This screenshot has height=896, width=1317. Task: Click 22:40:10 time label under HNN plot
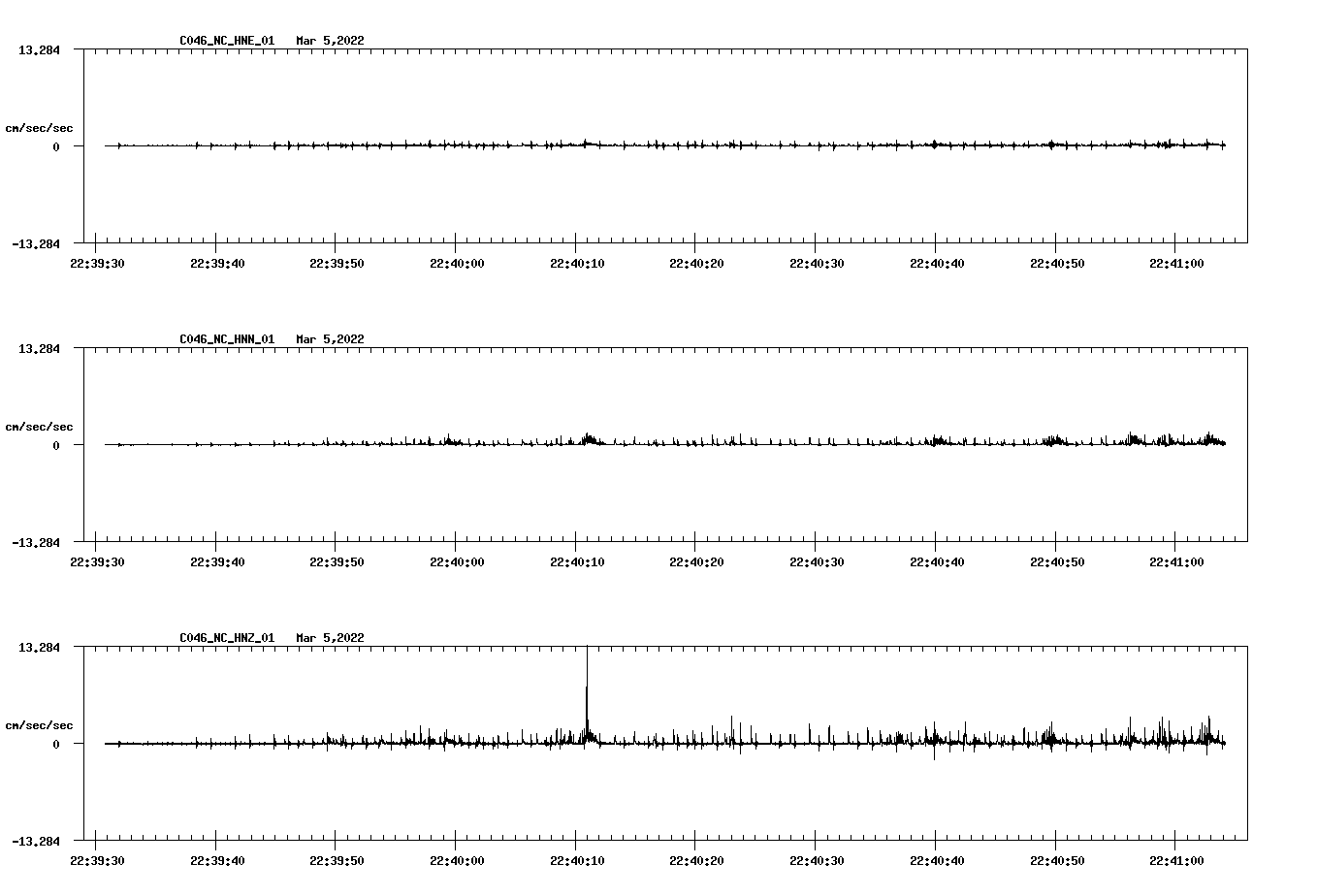click(x=576, y=561)
